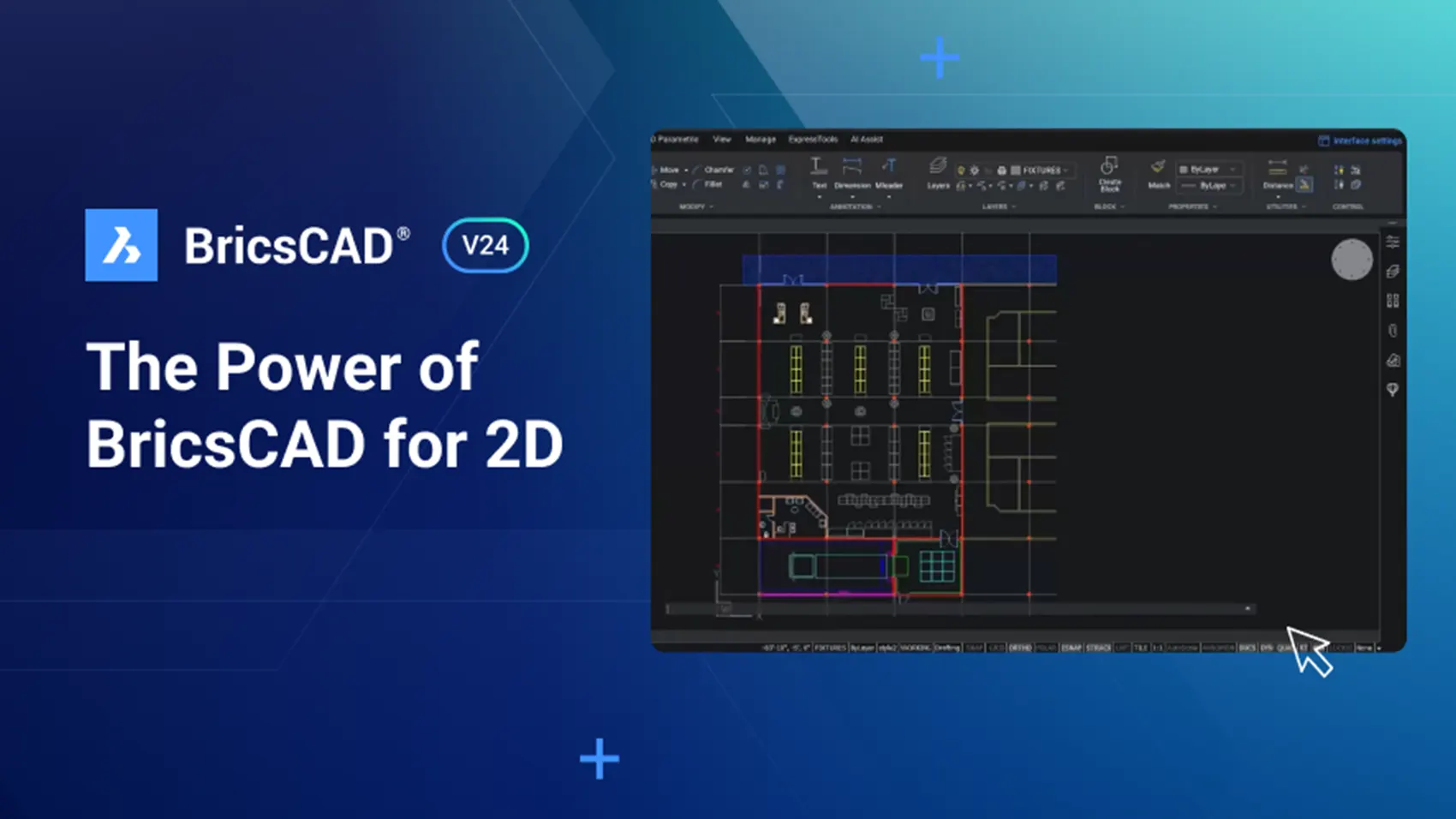The height and width of the screenshot is (819, 1456).
Task: Expand the MODIFY panel title
Action: (696, 206)
